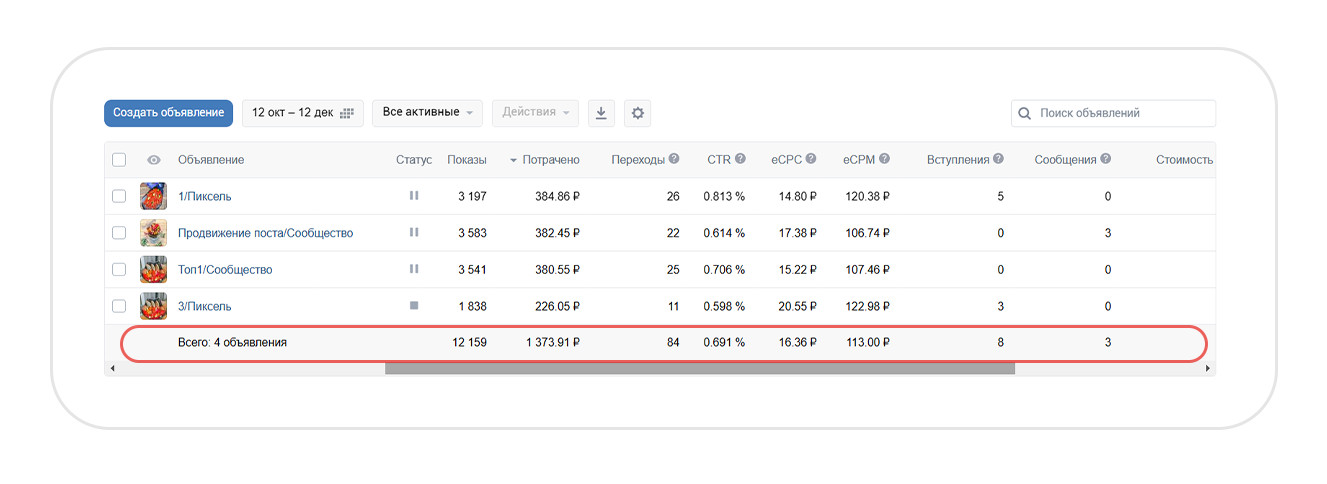Open the date range picker 12 окт – 12 дек
This screenshot has width=1327, height=484.
(x=302, y=113)
